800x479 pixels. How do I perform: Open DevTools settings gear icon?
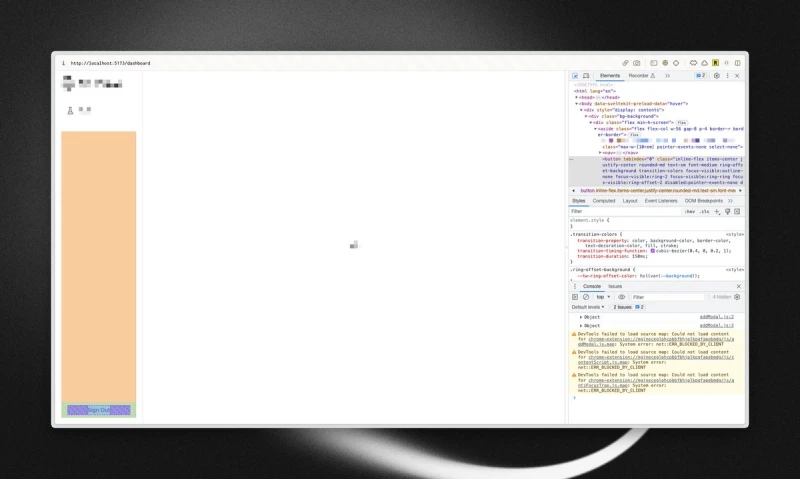(x=716, y=76)
